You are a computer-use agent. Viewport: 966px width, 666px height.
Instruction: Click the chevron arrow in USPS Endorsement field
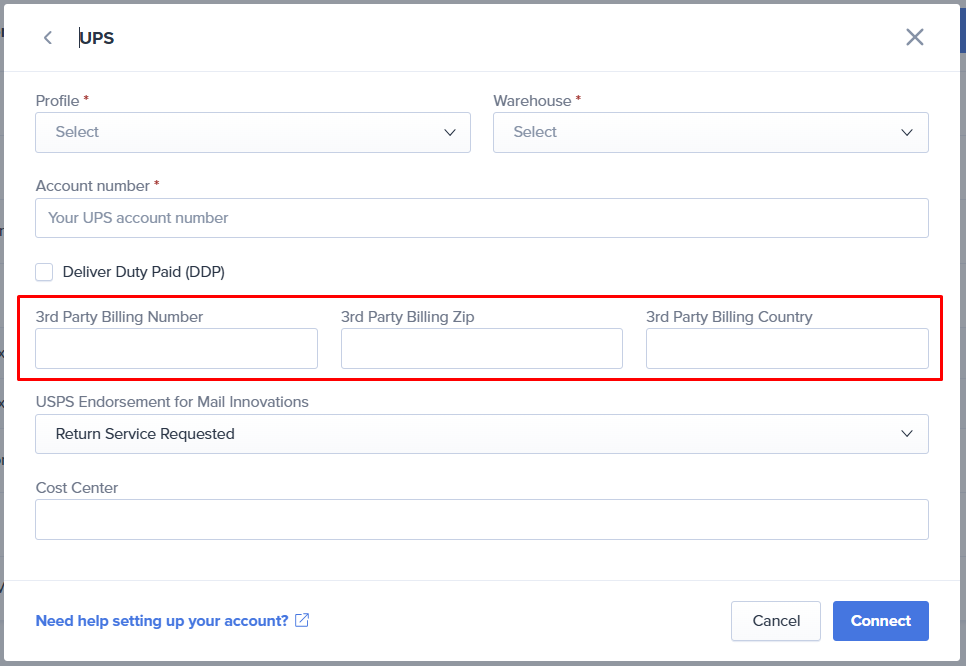tap(907, 434)
